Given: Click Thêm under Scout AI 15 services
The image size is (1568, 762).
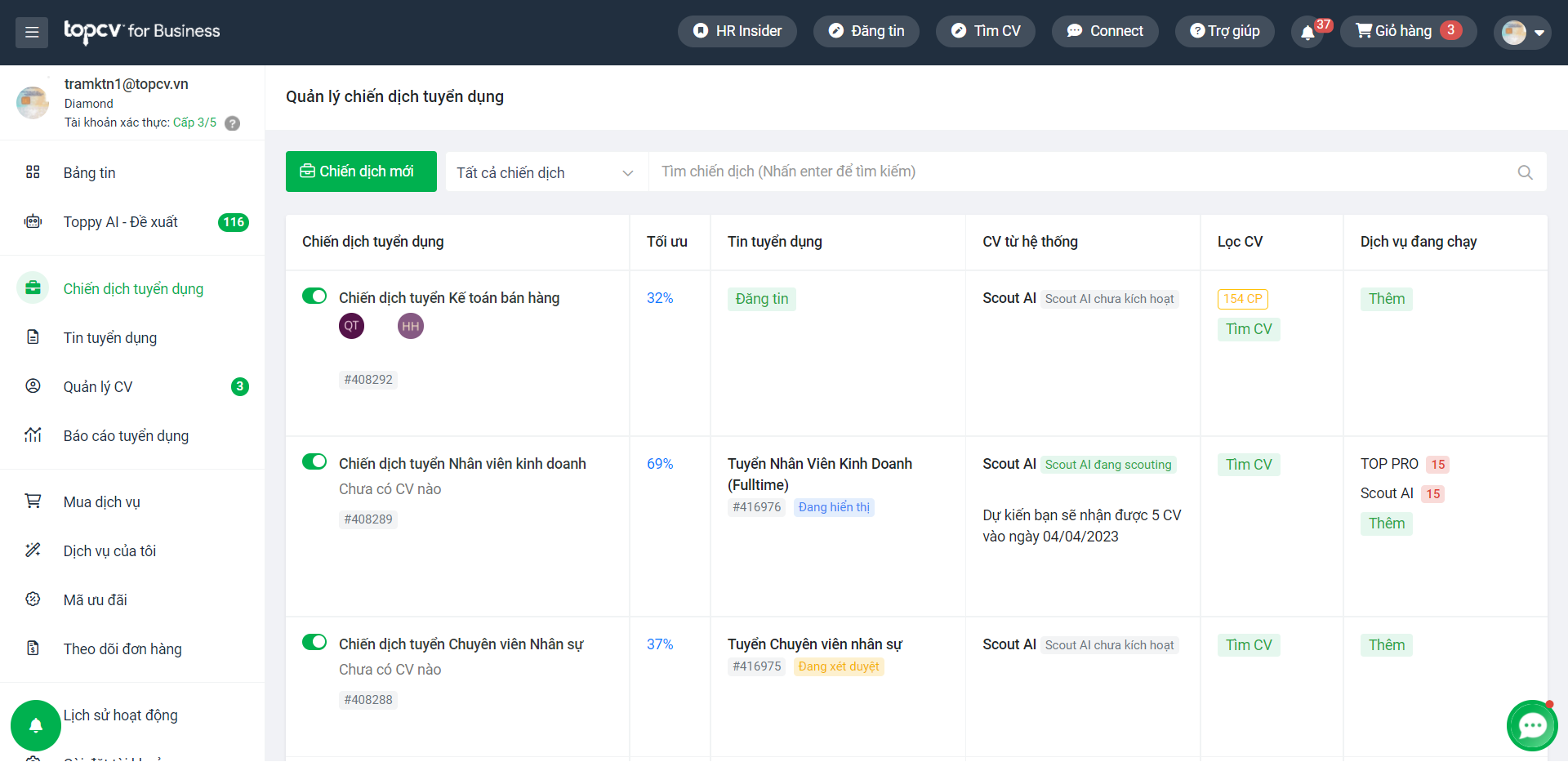Looking at the screenshot, I should click(1387, 524).
